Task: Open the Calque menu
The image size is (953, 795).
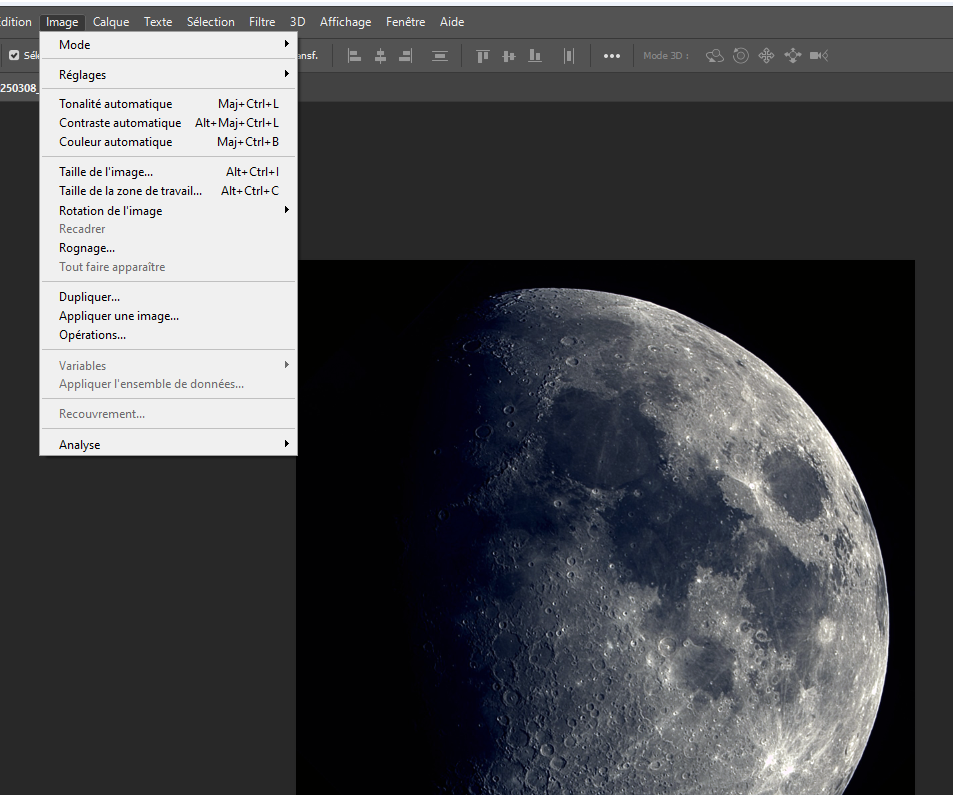Action: point(111,22)
